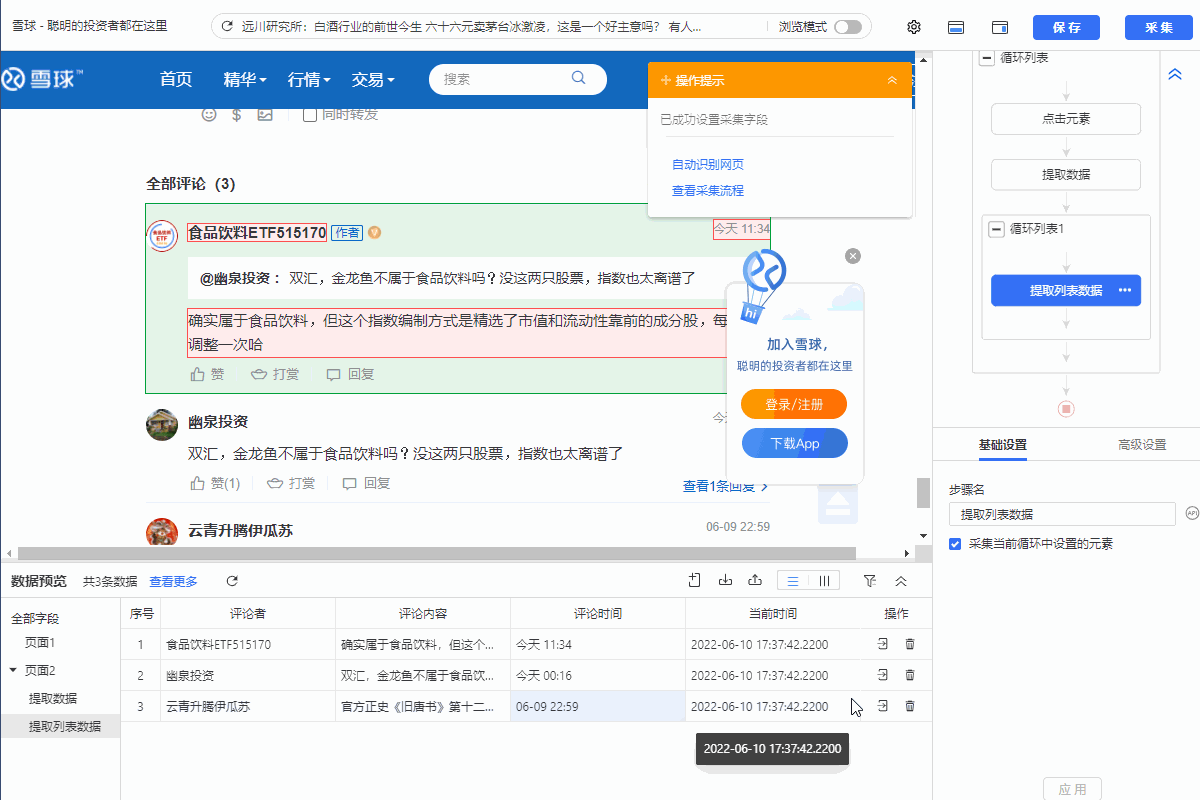Switch to the 基础设置 tab

tap(1003, 445)
